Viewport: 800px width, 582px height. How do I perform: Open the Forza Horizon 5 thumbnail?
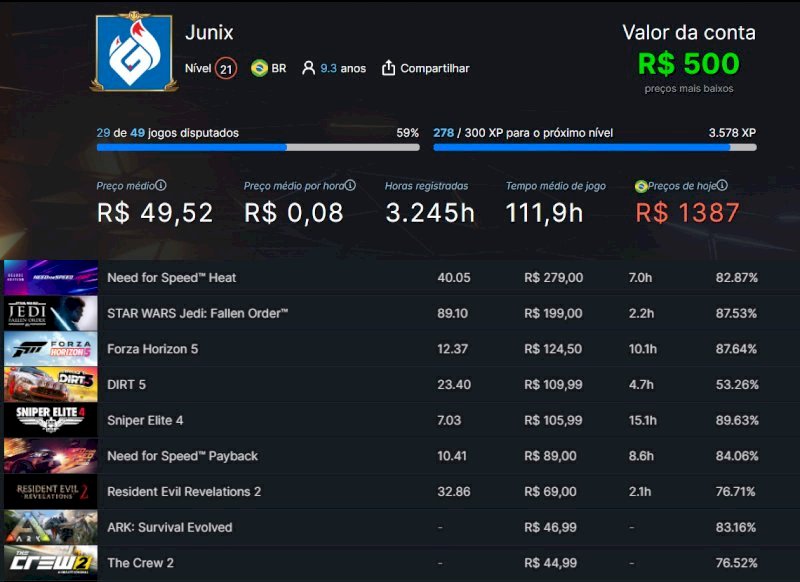coord(50,349)
